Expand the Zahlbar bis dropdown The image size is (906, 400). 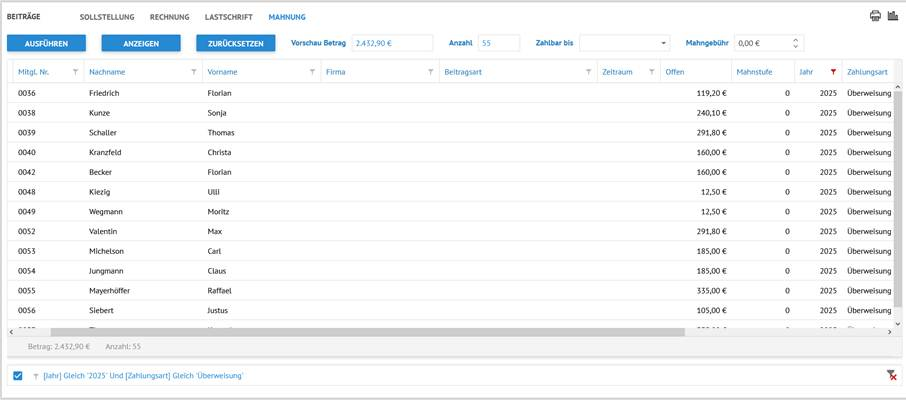pos(663,43)
